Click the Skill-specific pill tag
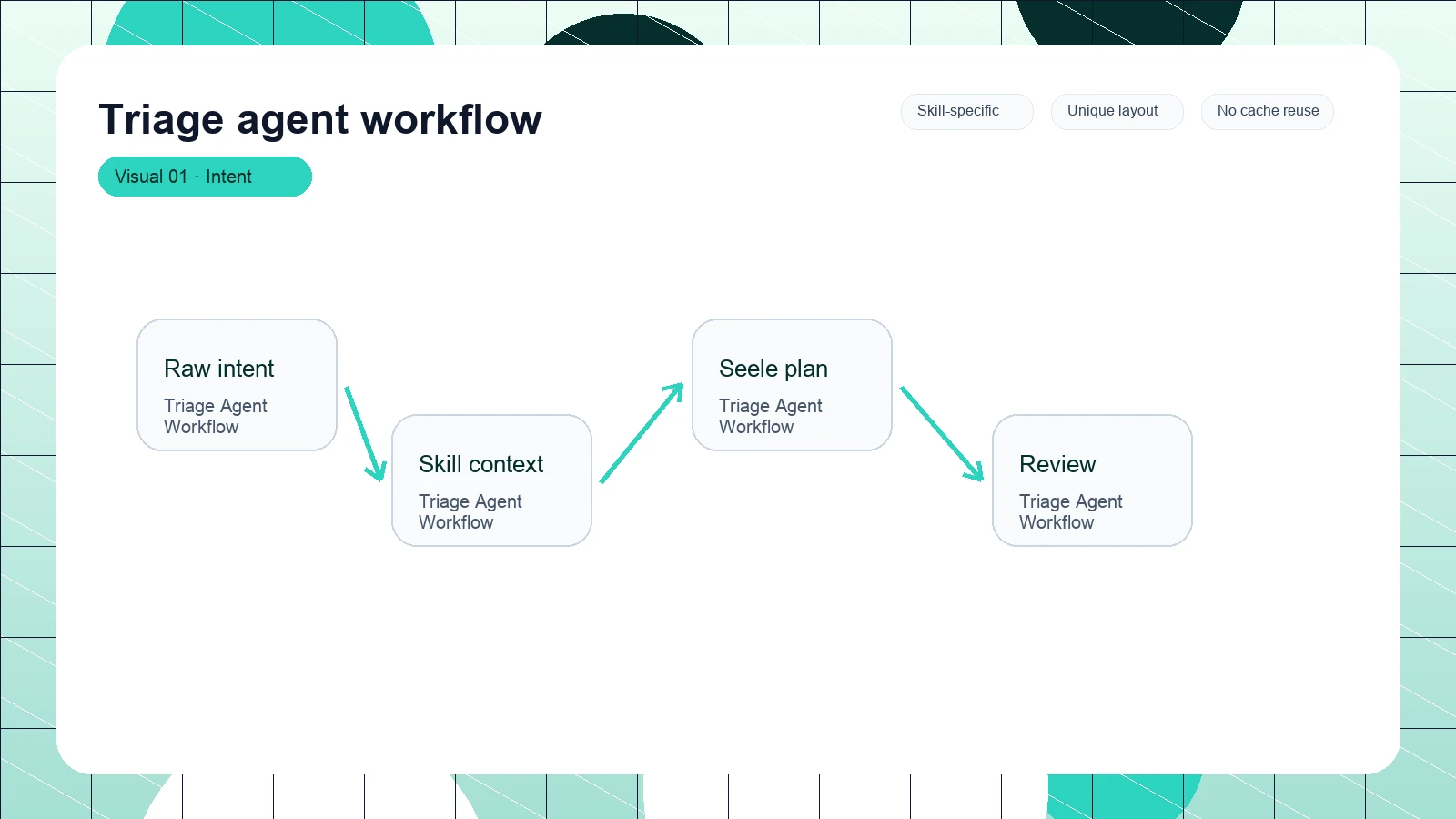 click(x=967, y=112)
